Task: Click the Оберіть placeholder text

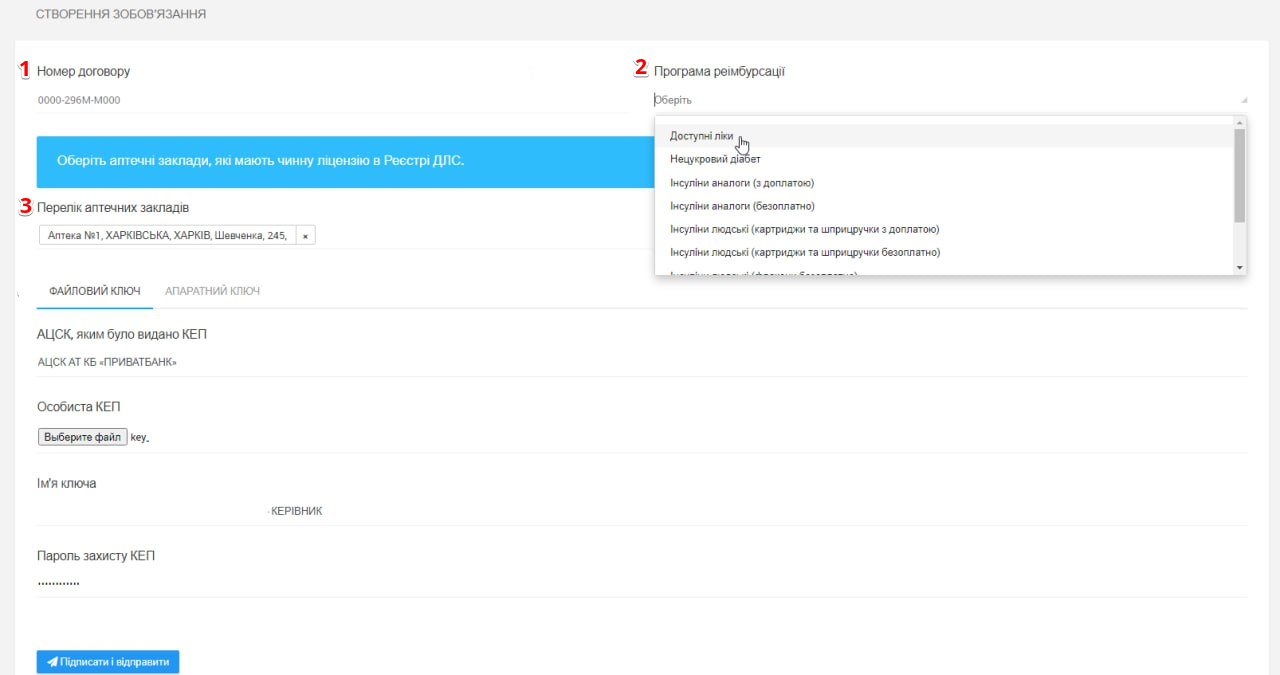Action: pos(673,100)
